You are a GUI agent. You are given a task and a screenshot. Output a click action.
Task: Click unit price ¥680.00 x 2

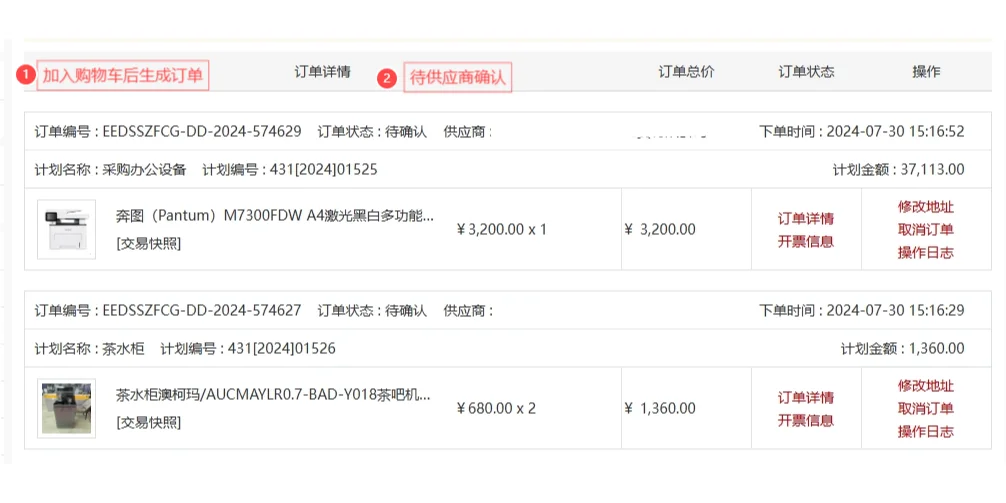tap(496, 409)
